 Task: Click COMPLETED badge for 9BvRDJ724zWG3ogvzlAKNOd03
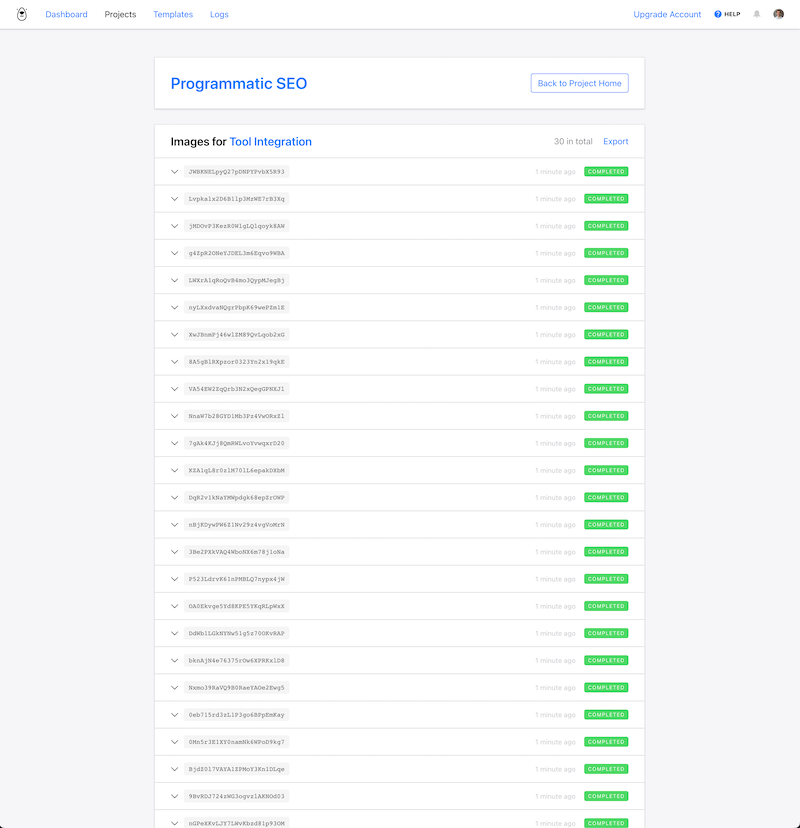click(606, 796)
